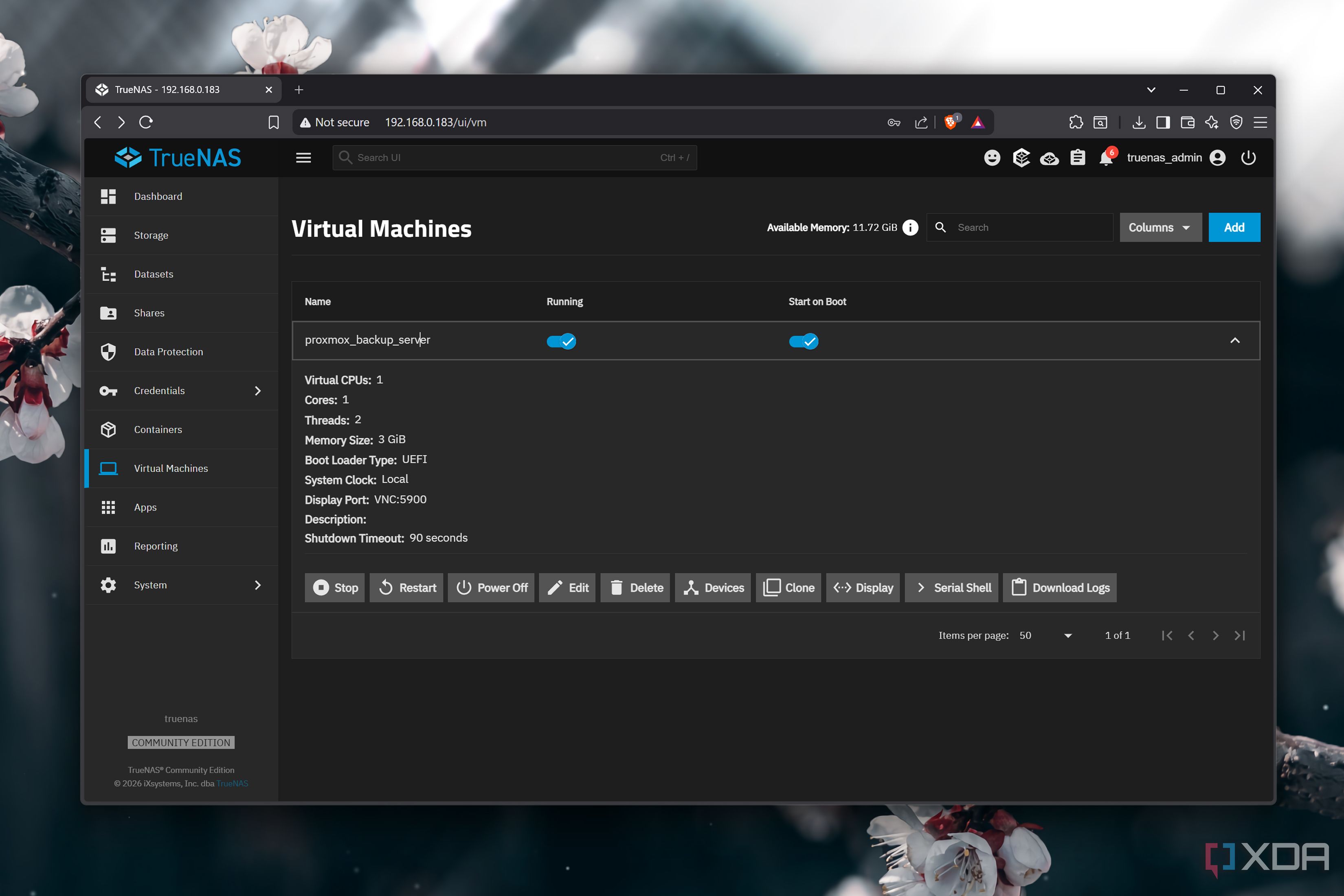The image size is (1344, 896).
Task: Toggle the browser sidebar panel icon
Action: (1163, 122)
